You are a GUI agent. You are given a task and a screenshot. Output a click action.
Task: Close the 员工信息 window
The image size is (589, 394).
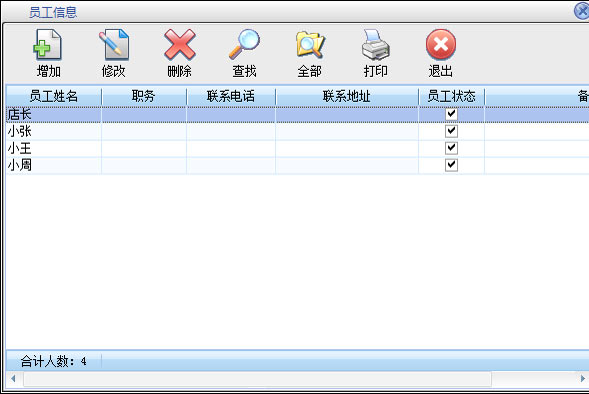[x=582, y=11]
